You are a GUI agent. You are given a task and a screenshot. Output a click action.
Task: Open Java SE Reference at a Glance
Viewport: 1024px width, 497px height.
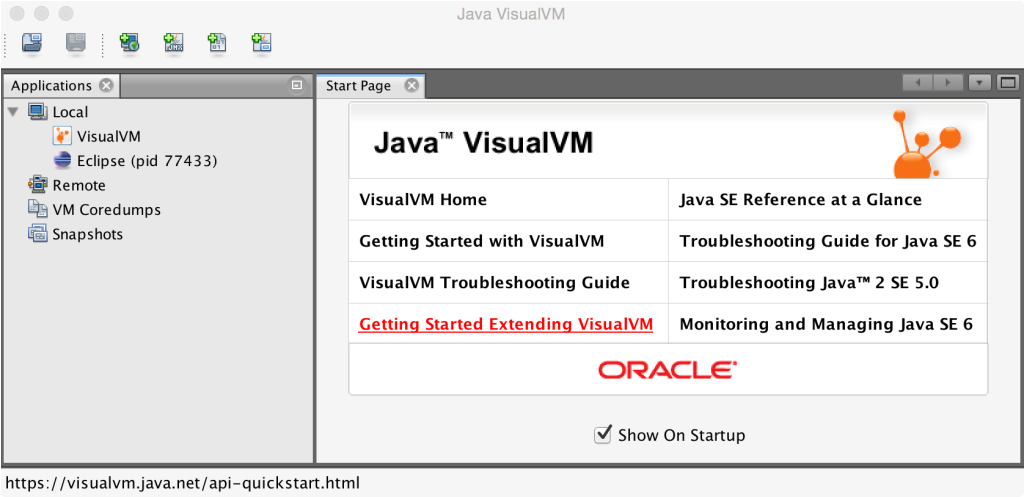[x=801, y=200]
